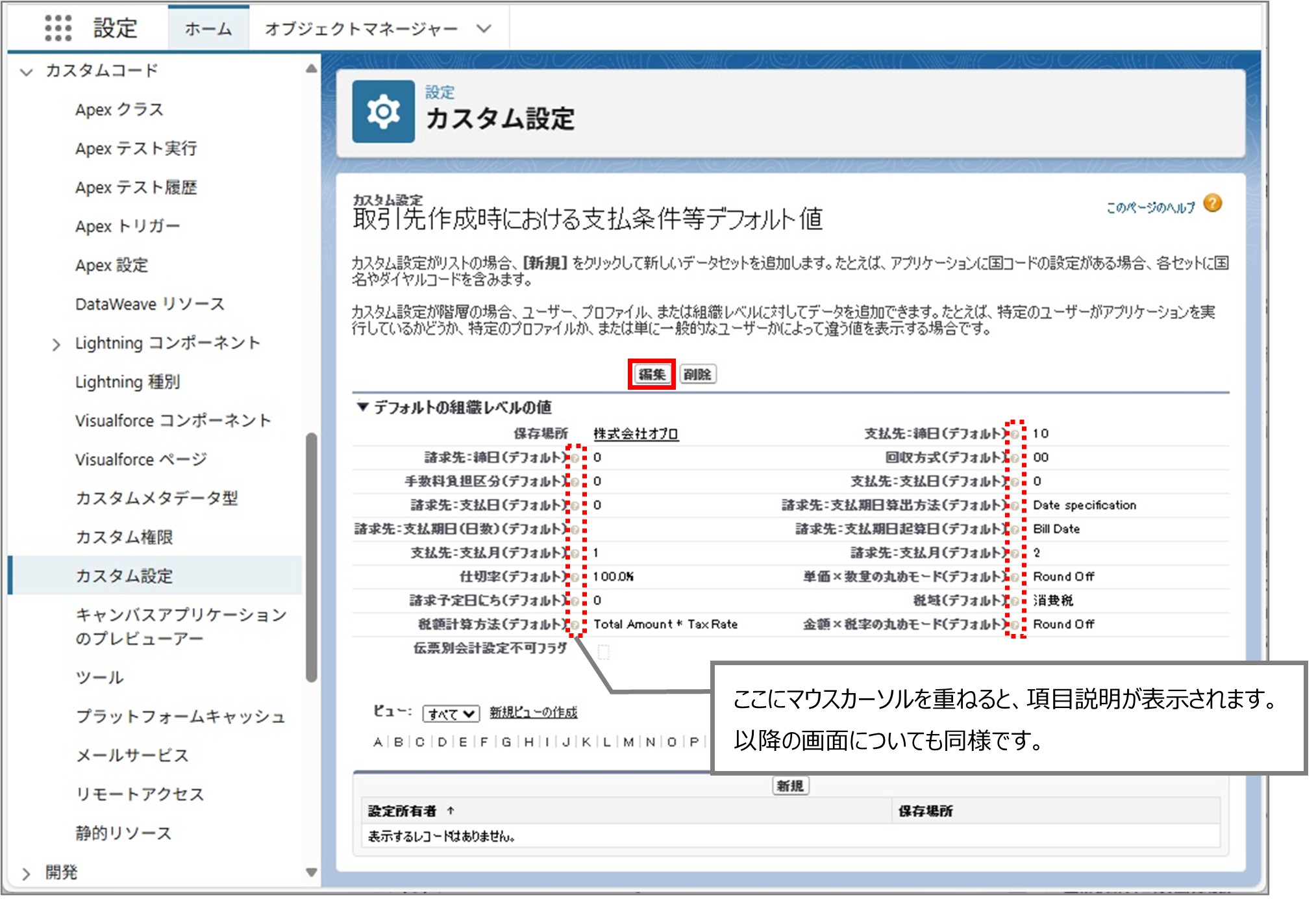The image size is (1316, 899).
Task: Click the help icon beside 支払先：締日（デフォルト）
Action: [1015, 434]
